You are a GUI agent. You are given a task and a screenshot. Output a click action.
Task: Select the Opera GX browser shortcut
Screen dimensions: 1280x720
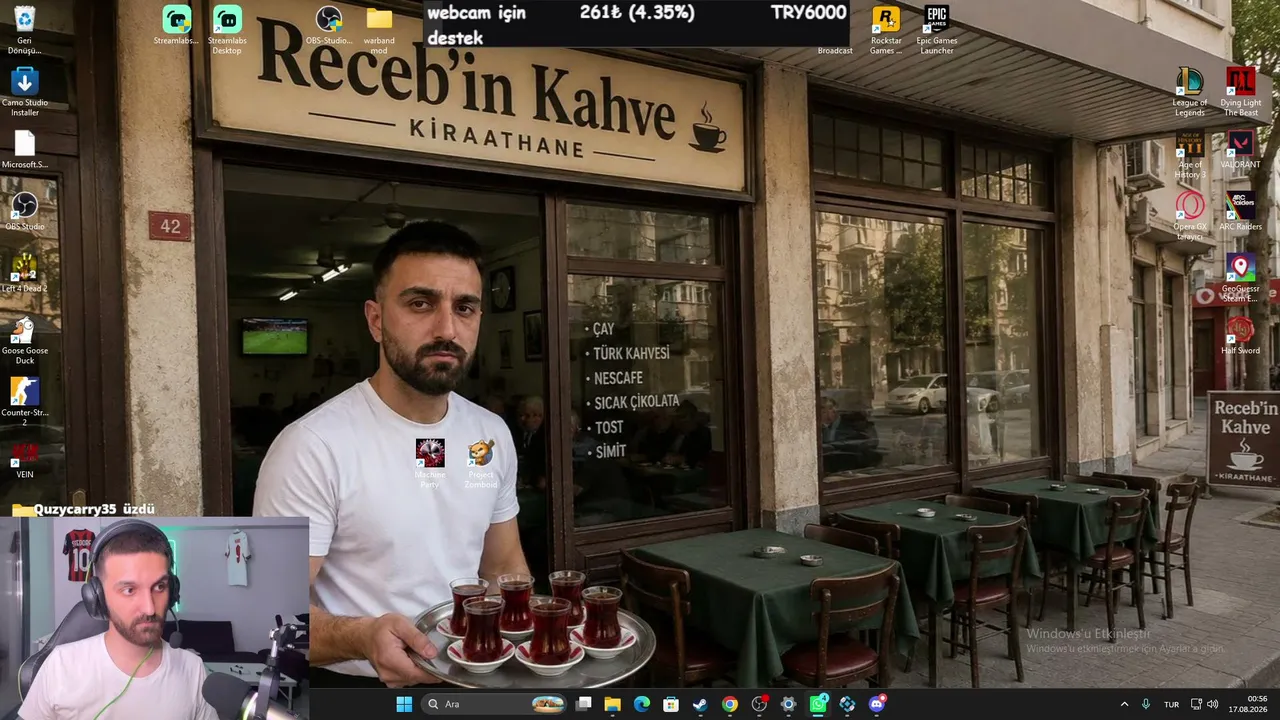click(x=1190, y=216)
